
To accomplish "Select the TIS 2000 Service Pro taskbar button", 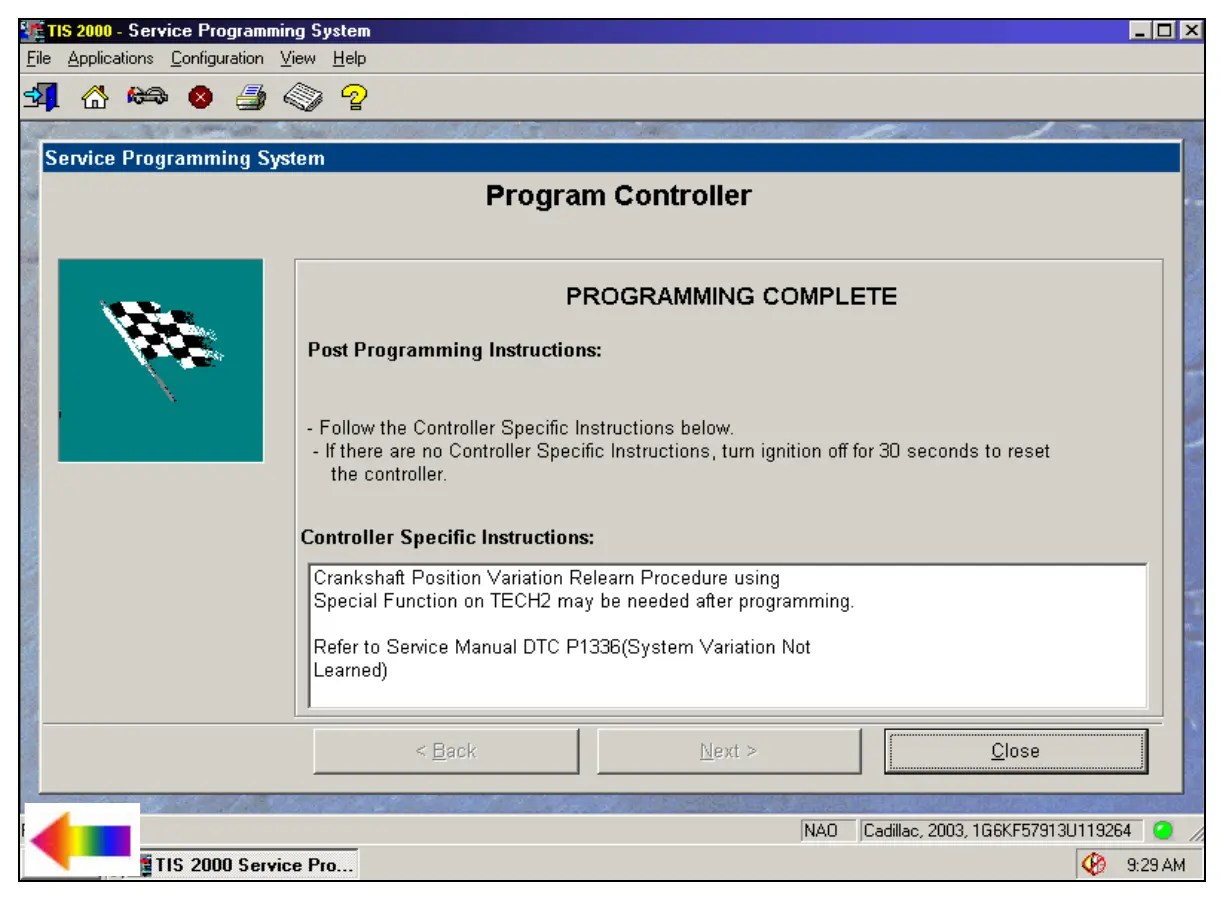I will [246, 865].
